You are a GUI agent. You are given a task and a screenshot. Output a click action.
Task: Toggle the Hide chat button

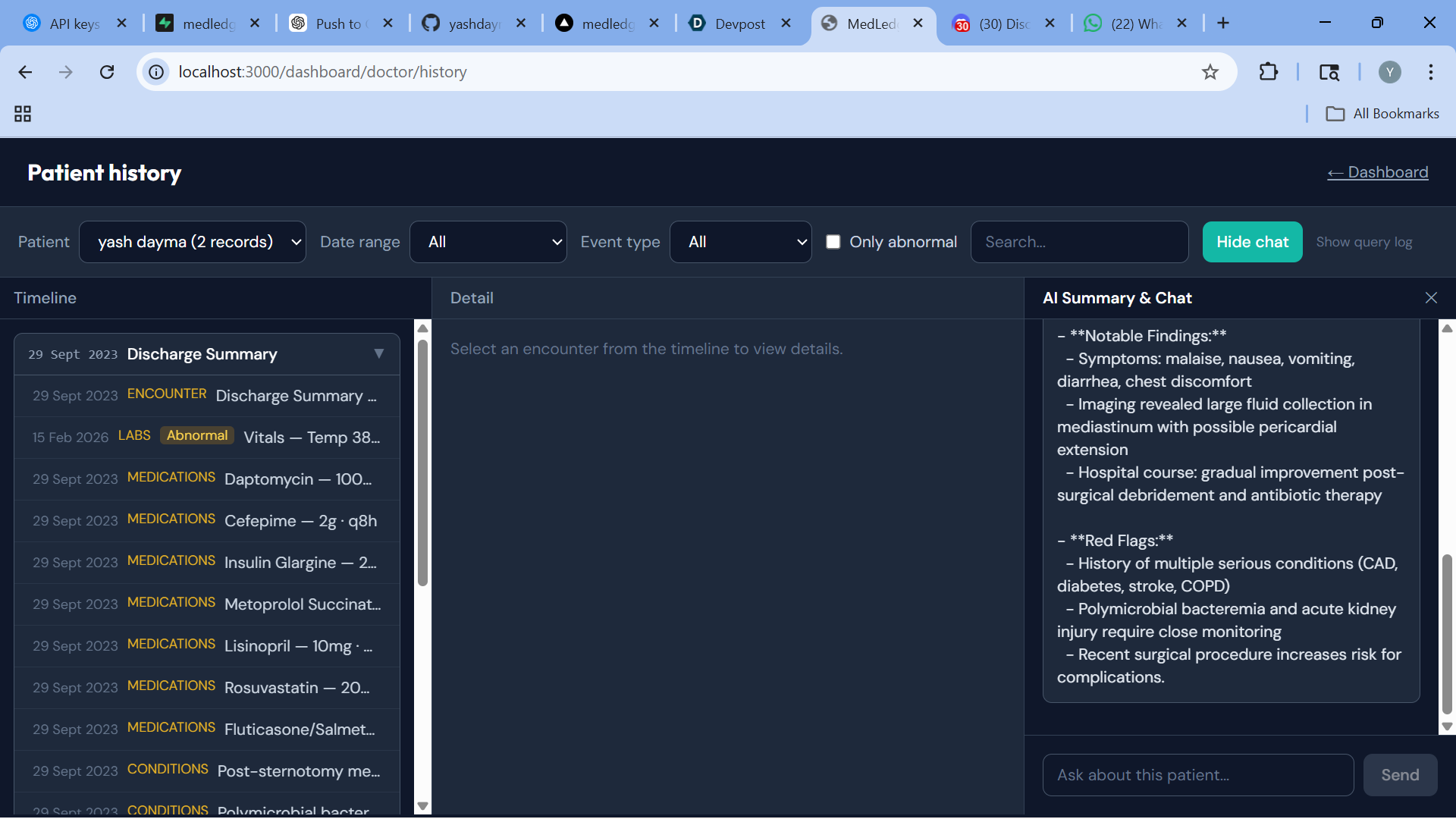tap(1252, 242)
